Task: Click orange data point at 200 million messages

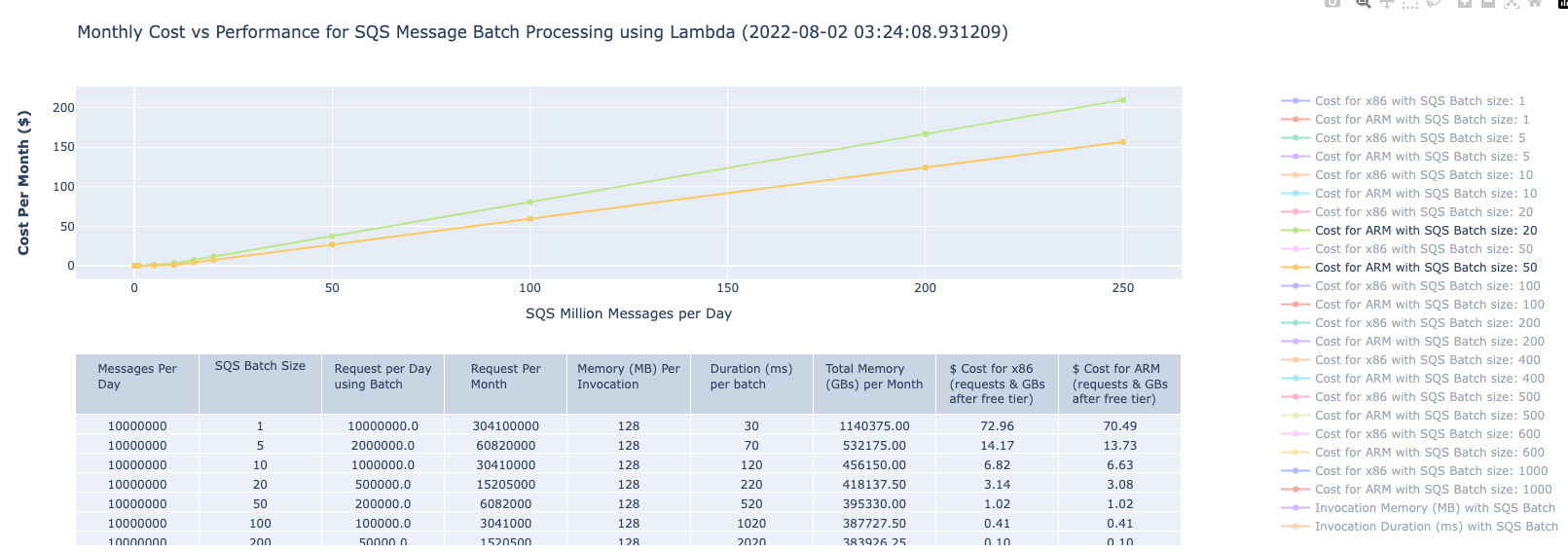Action: (x=926, y=167)
